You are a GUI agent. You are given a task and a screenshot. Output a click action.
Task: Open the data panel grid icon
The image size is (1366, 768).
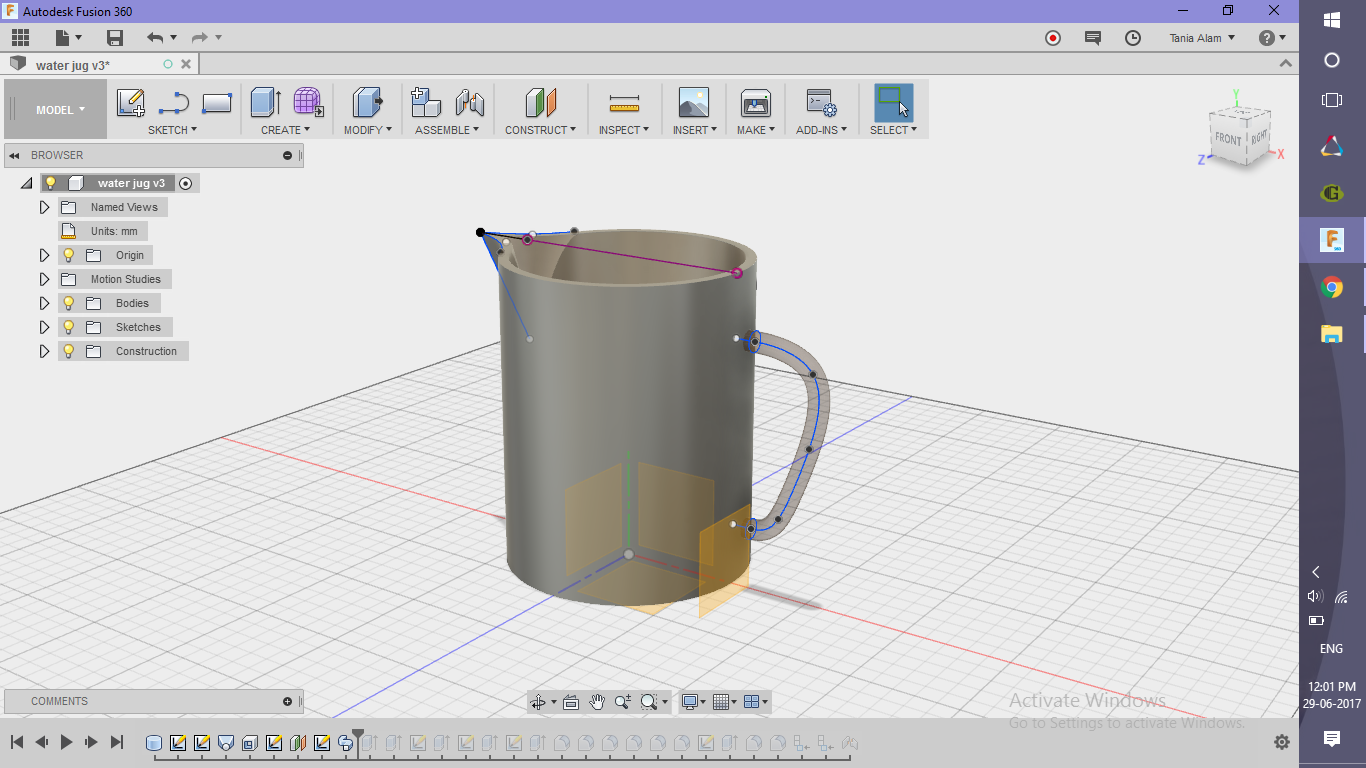21,38
